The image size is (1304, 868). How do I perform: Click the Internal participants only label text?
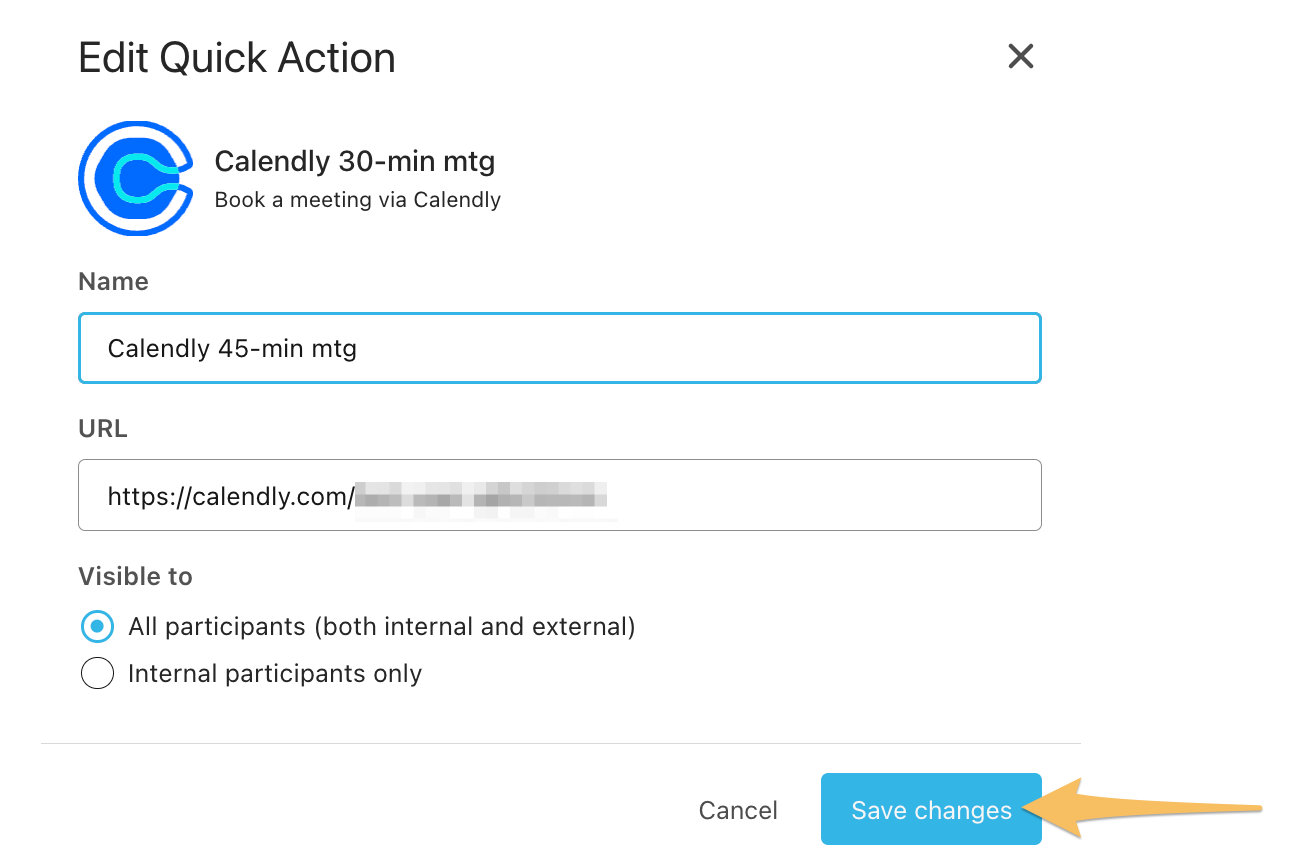[x=275, y=674]
